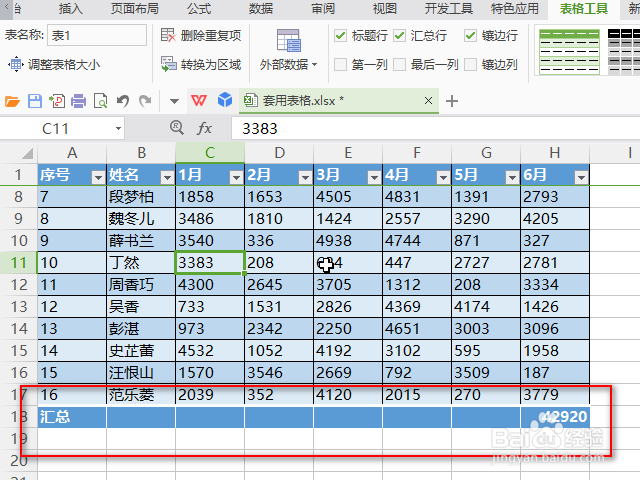Image resolution: width=640 pixels, height=480 pixels.
Task: Apply the black-gray table style thumbnail
Action: (624, 52)
